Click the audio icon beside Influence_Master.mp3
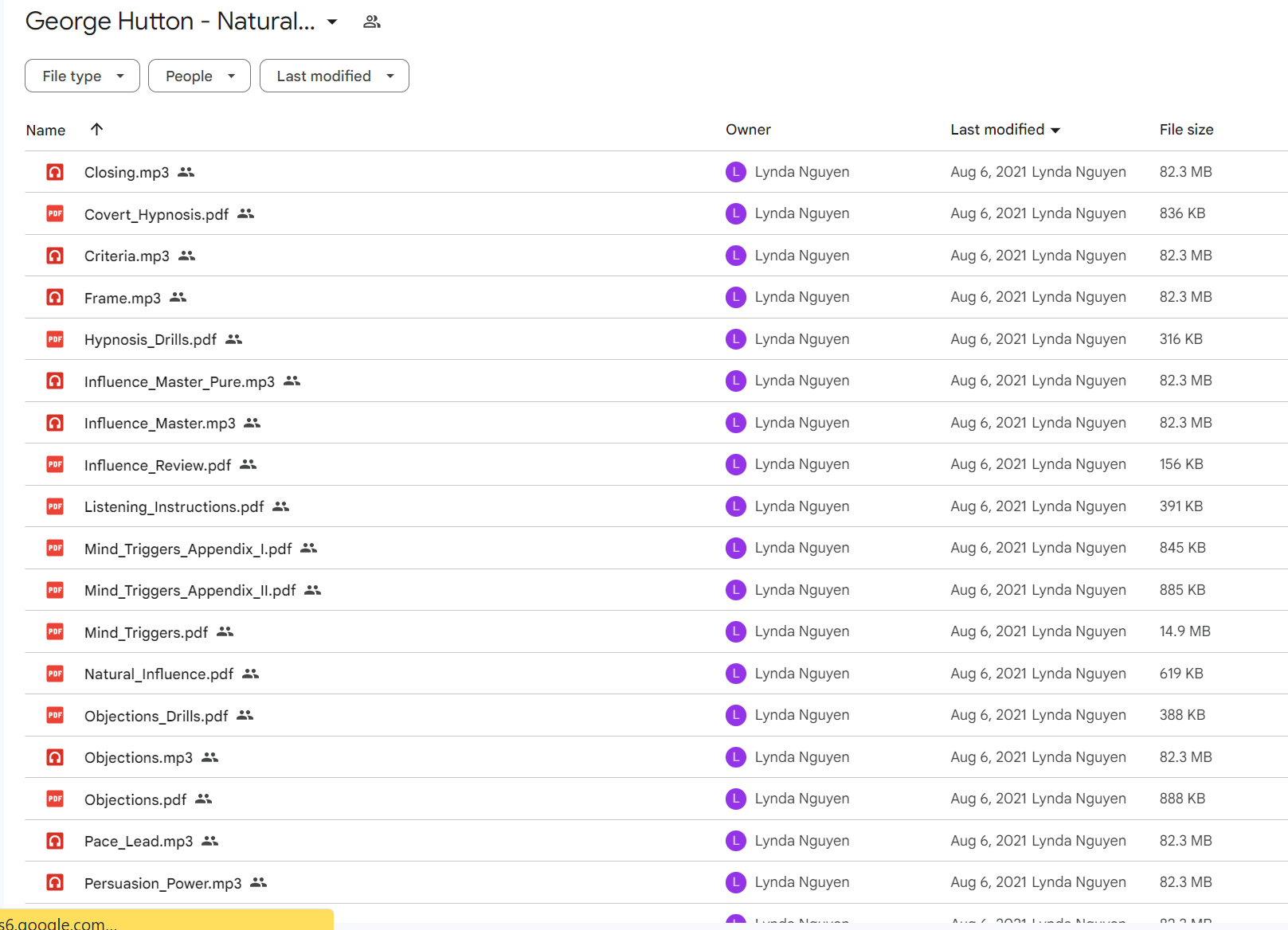This screenshot has height=930, width=1288. (55, 423)
